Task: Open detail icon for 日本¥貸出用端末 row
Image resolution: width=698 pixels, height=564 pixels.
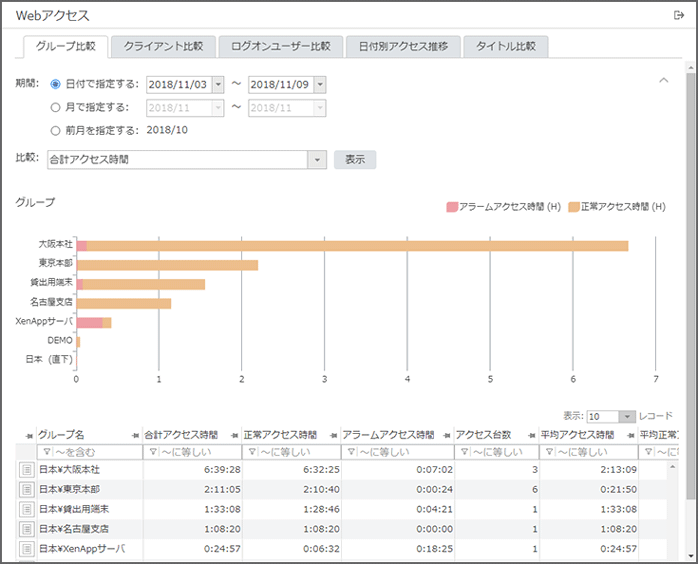Action: point(27,509)
